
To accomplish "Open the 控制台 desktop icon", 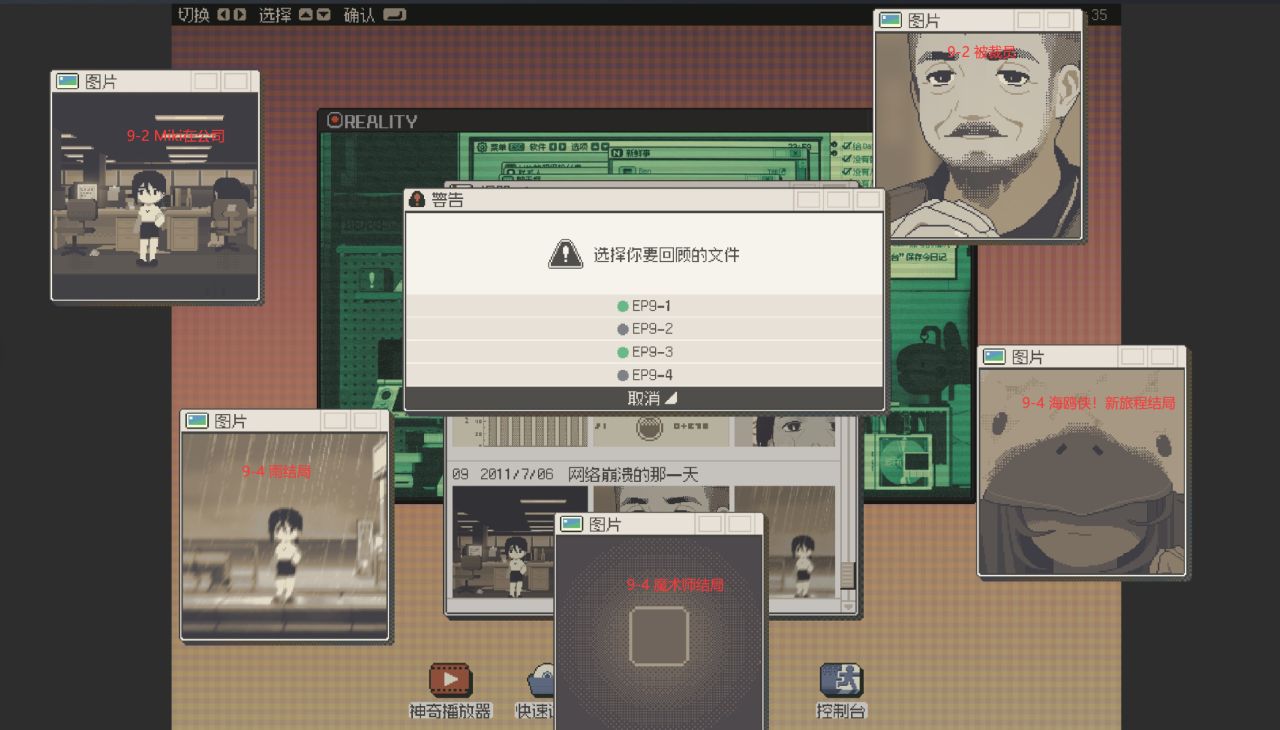I will click(841, 681).
